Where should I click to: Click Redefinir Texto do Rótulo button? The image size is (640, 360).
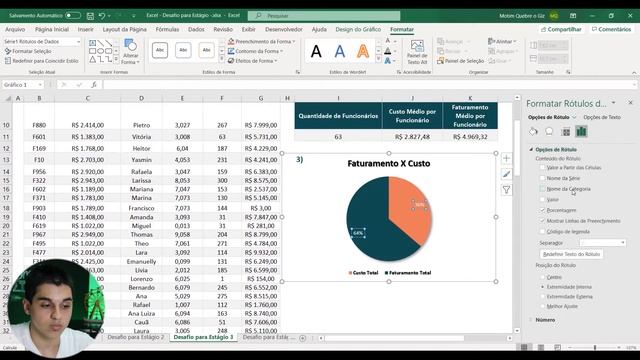coord(571,254)
